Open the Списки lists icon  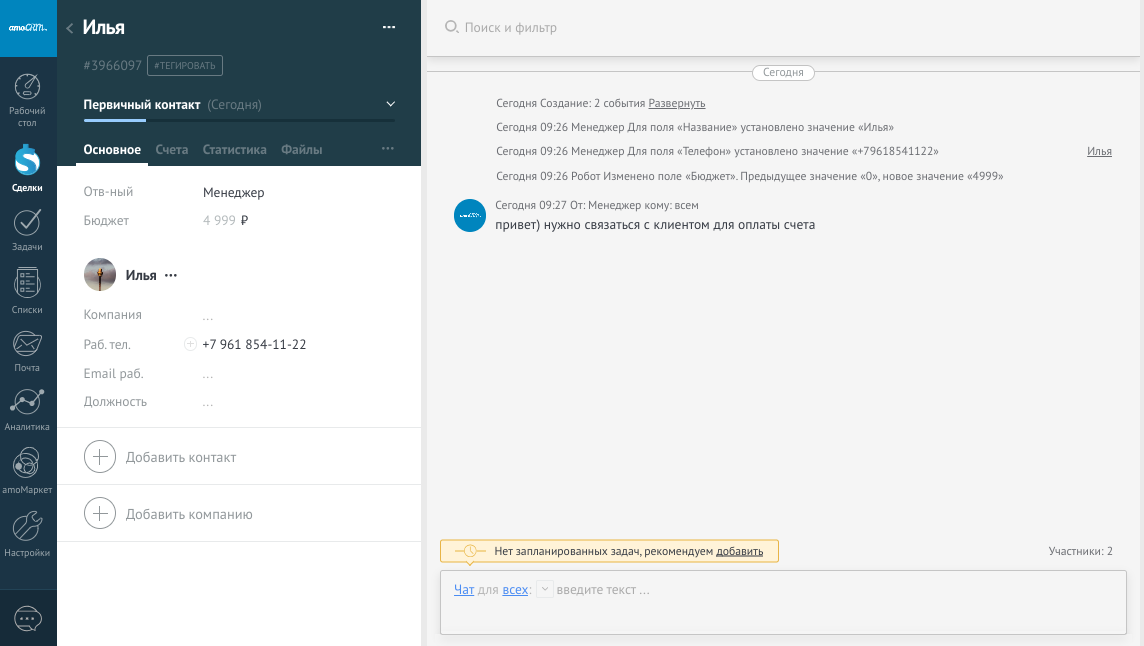click(28, 285)
